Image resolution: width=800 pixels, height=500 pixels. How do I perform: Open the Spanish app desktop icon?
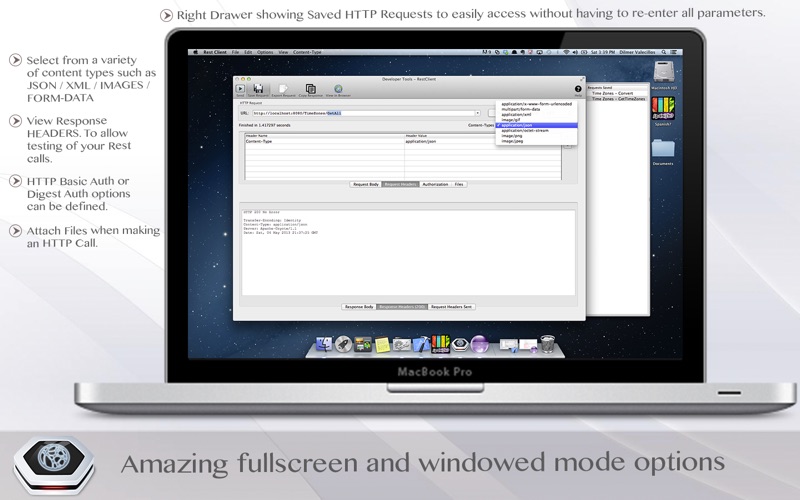663,108
